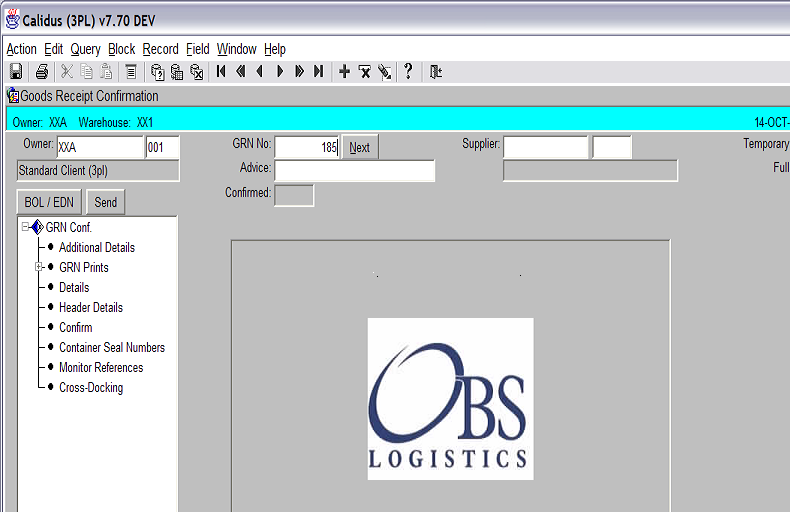
Task: Click the Cut scissors icon
Action: [x=67, y=72]
